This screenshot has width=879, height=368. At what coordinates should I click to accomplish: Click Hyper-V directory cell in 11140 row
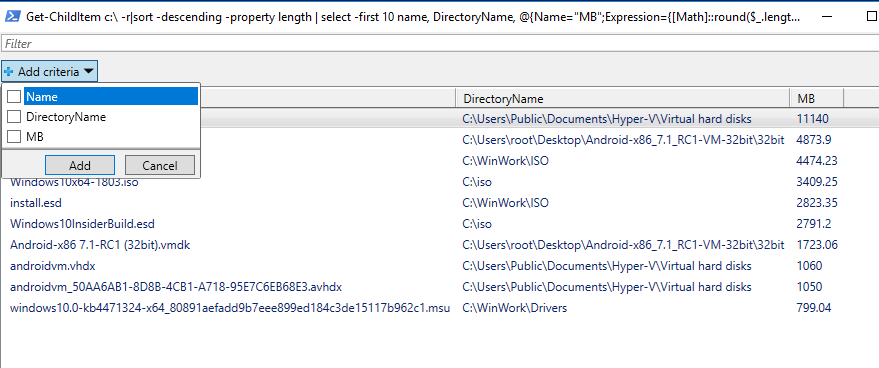point(607,119)
